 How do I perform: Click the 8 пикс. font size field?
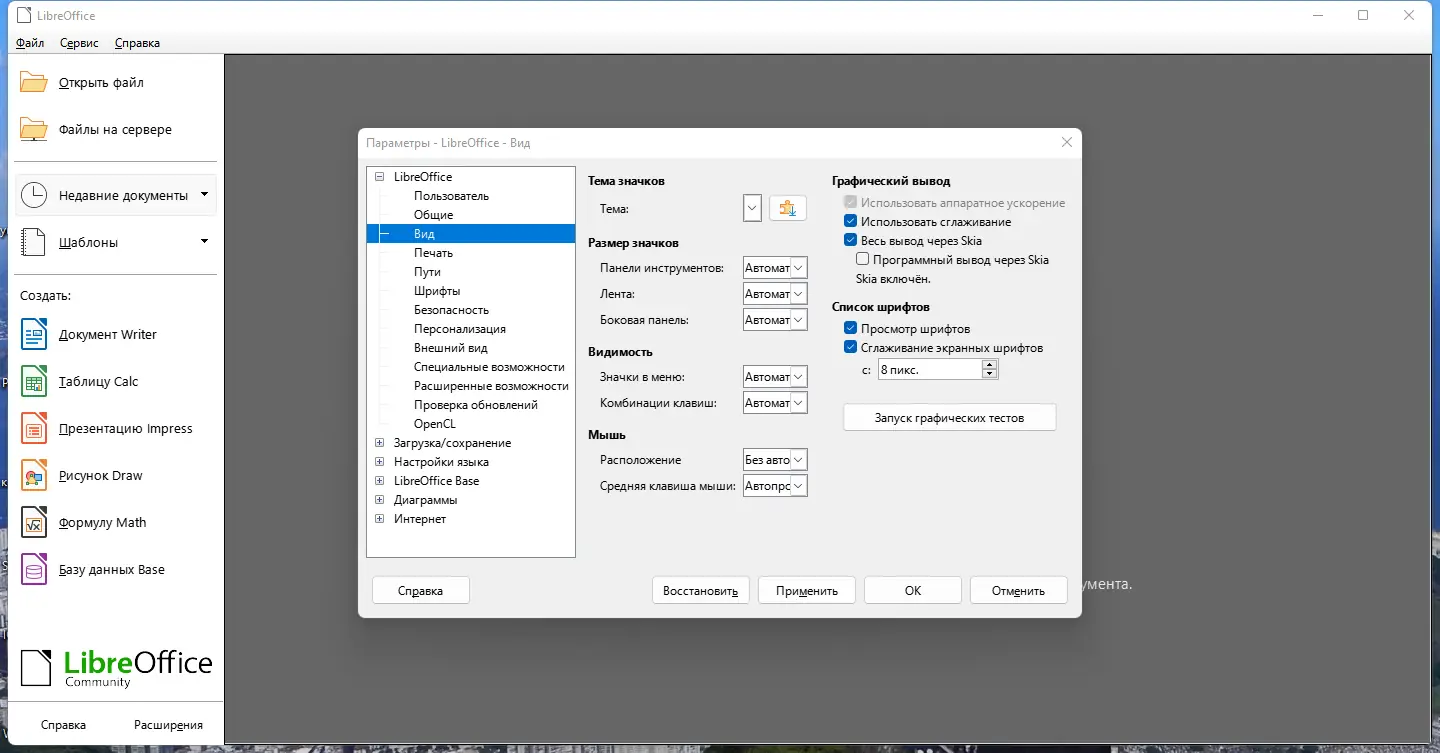click(x=929, y=369)
